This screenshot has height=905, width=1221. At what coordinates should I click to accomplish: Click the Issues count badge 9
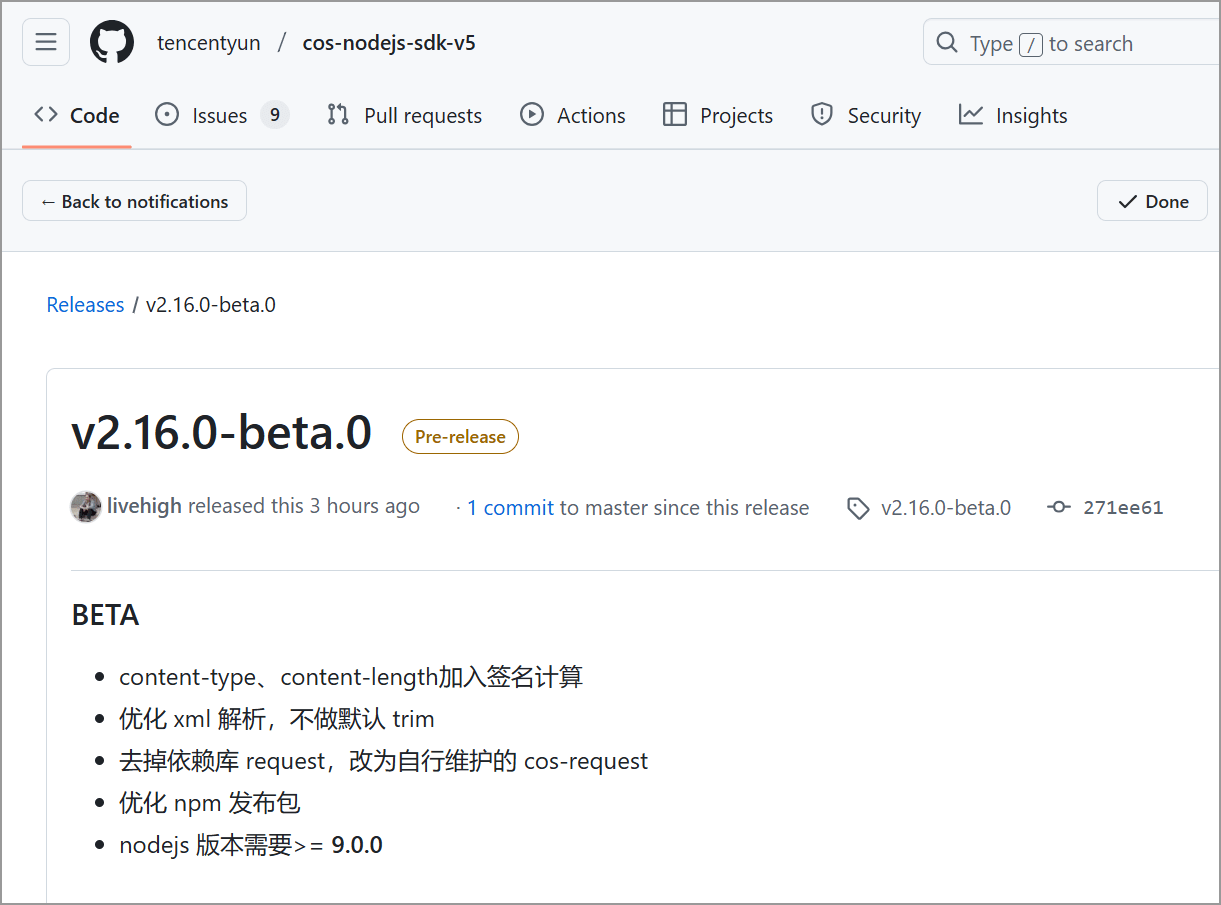274,116
